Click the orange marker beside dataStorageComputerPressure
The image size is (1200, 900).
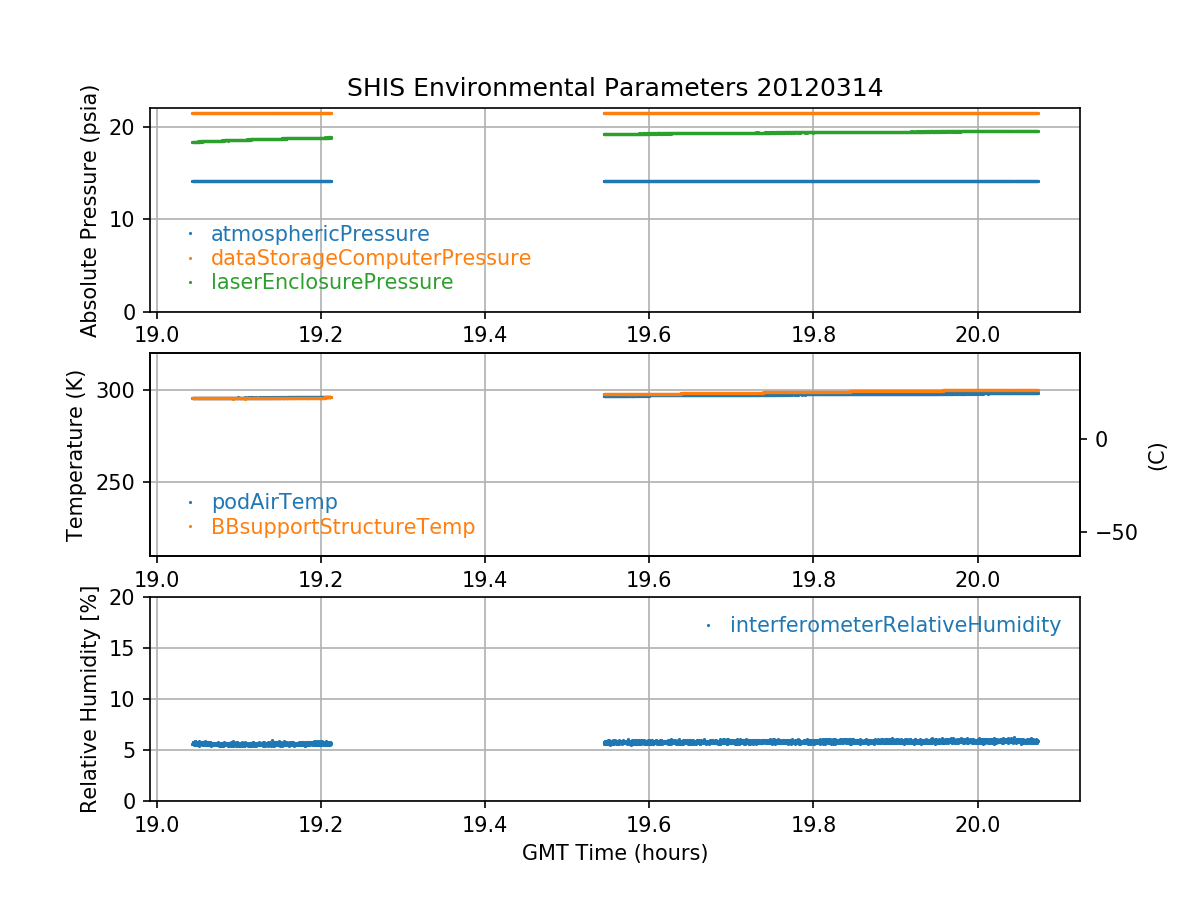click(190, 258)
